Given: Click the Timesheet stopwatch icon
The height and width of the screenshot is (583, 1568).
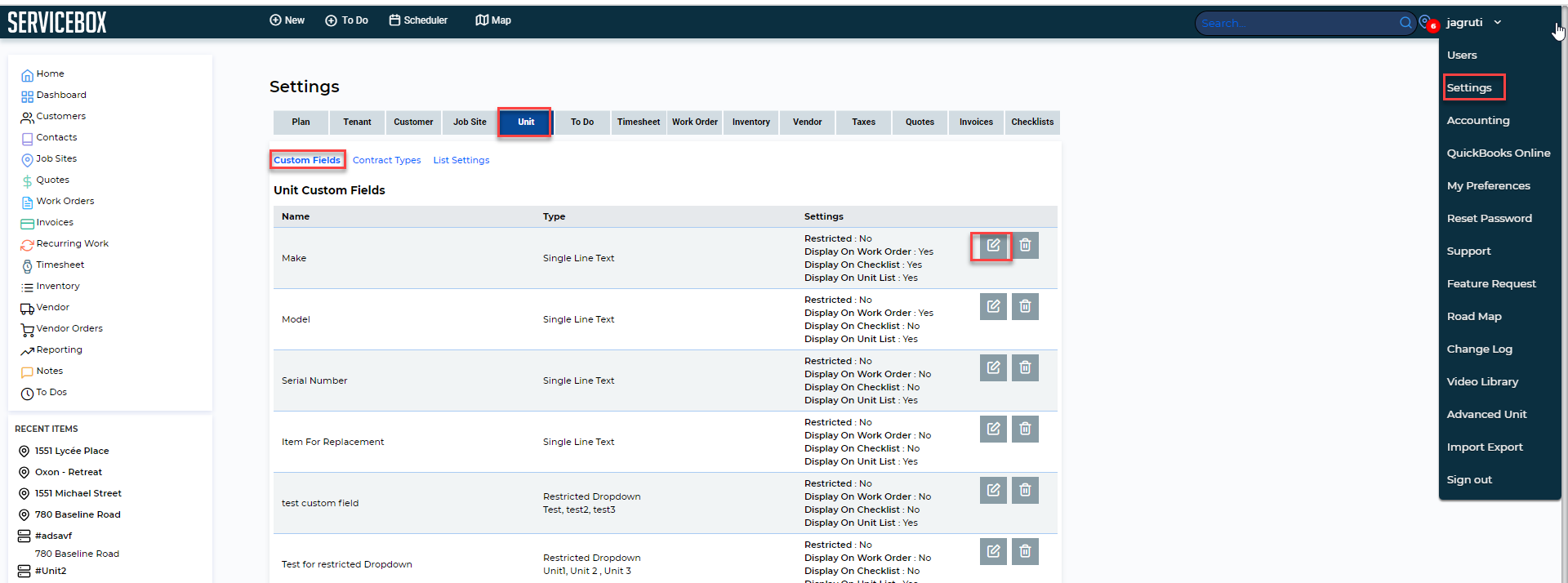Looking at the screenshot, I should [x=27, y=266].
